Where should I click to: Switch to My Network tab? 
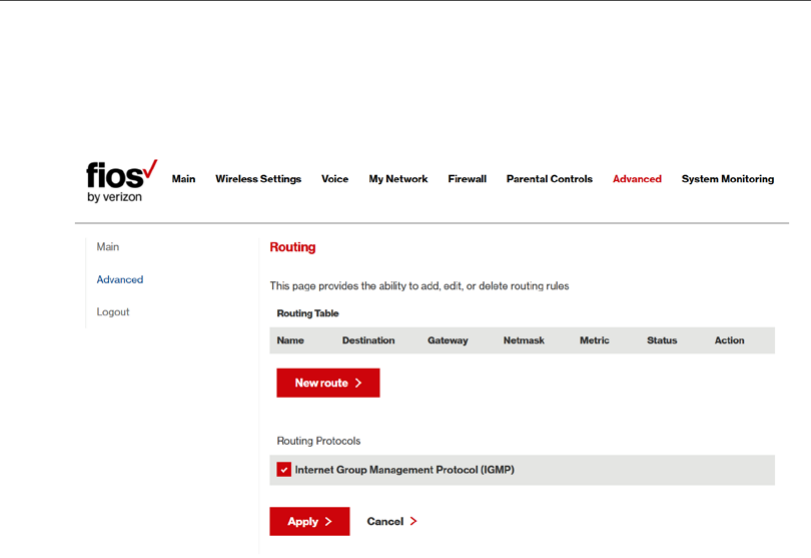tap(398, 179)
